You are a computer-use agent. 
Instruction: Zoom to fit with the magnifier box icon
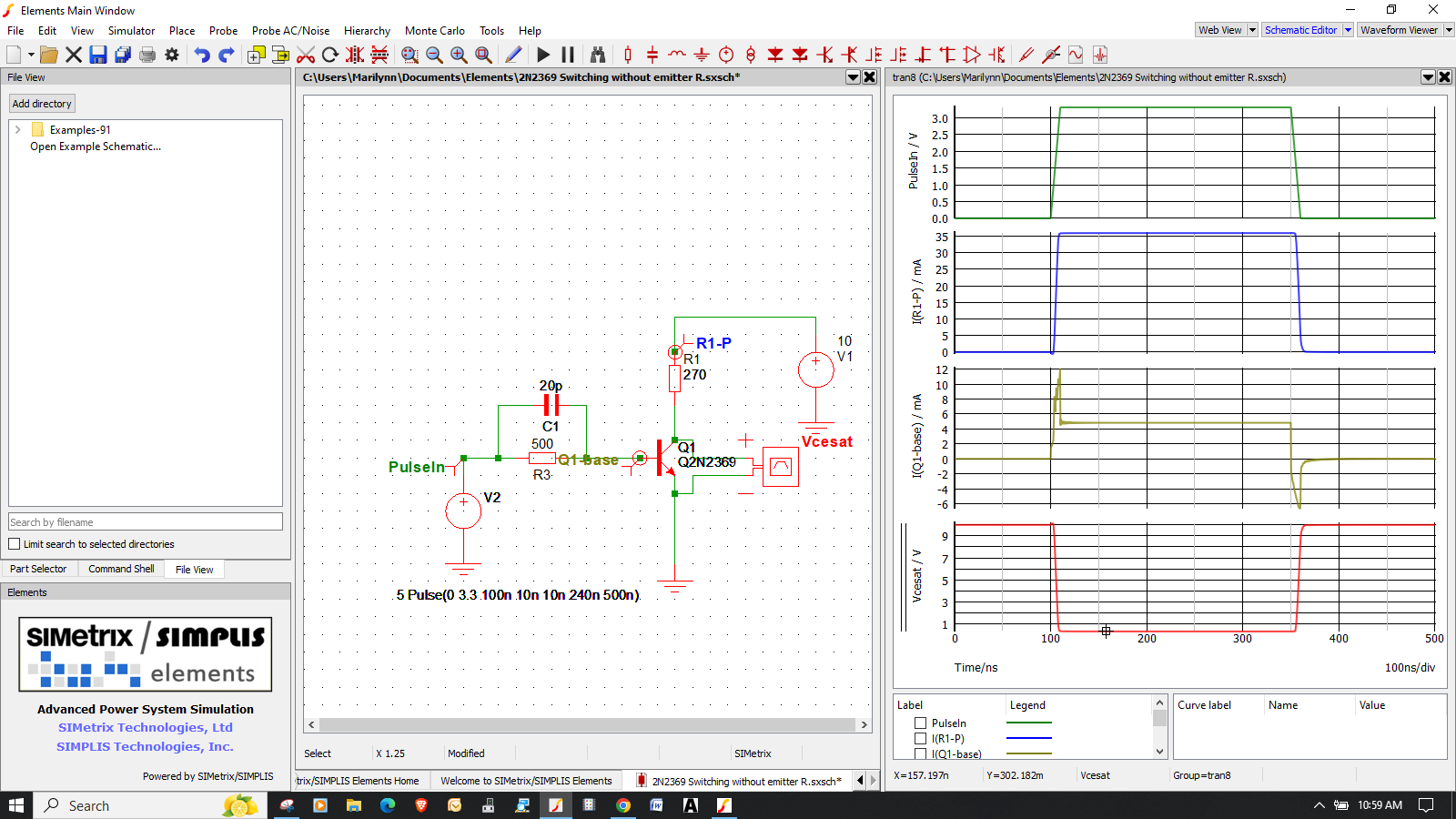coord(483,55)
